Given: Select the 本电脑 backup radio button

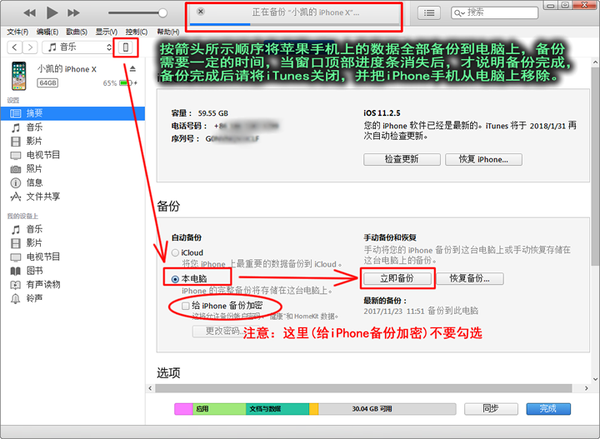Looking at the screenshot, I should tap(175, 279).
